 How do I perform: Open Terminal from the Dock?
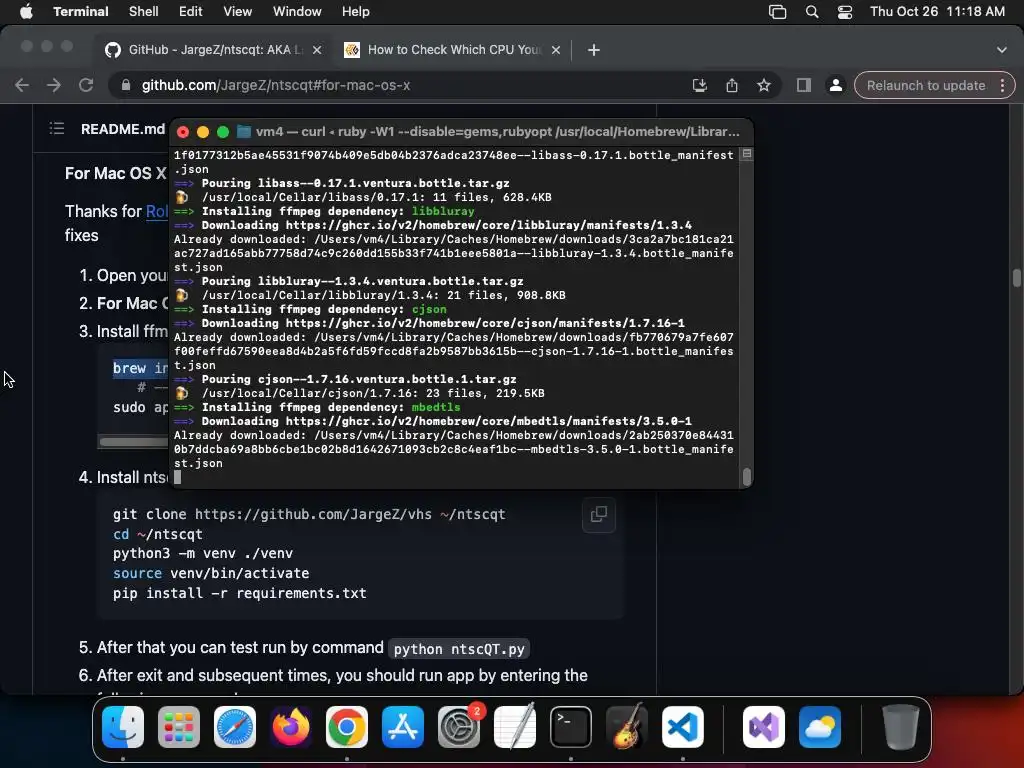(x=571, y=727)
